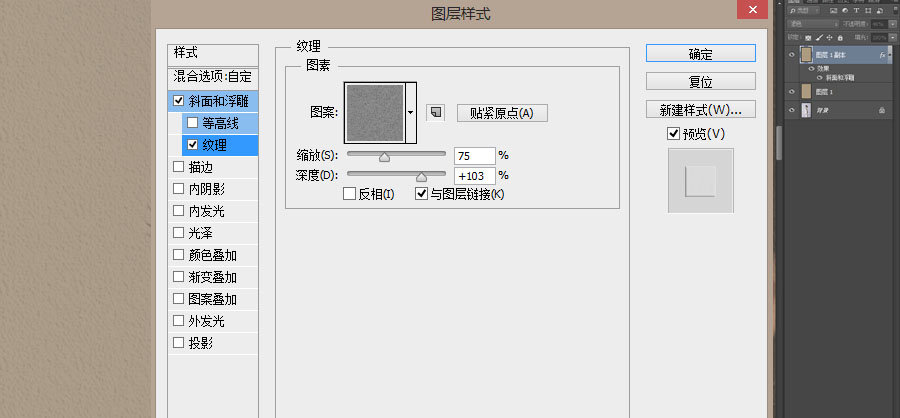900x418 pixels.
Task: Click the adjustment layer filter icon
Action: 845,10
